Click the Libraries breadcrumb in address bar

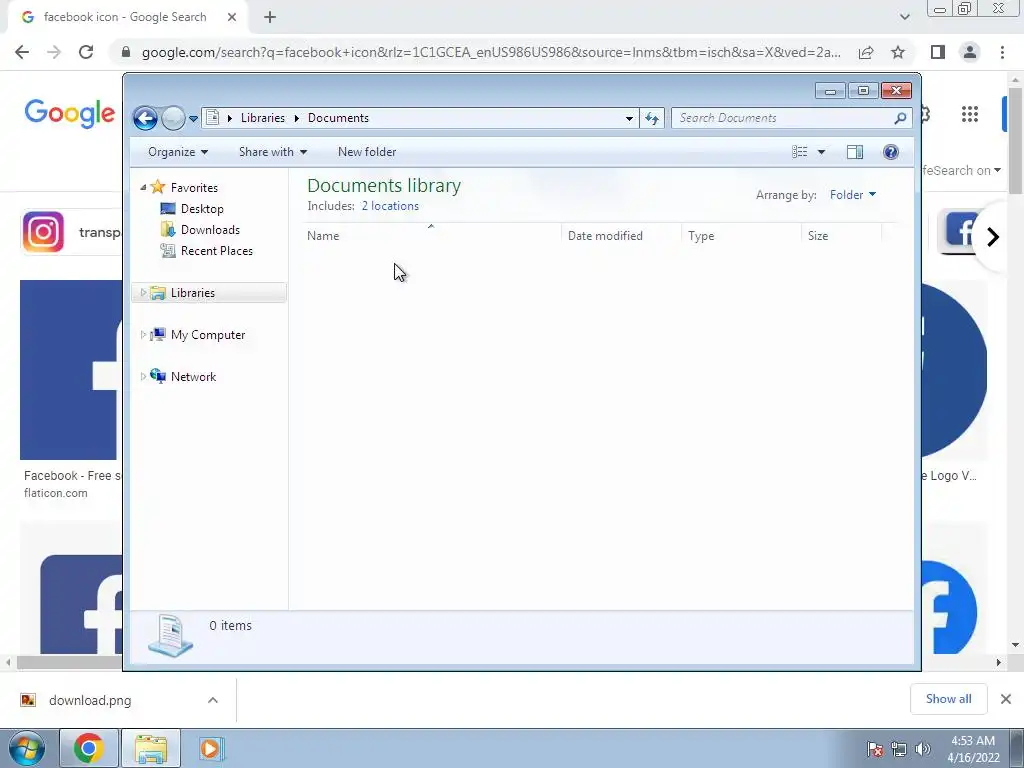click(x=263, y=118)
